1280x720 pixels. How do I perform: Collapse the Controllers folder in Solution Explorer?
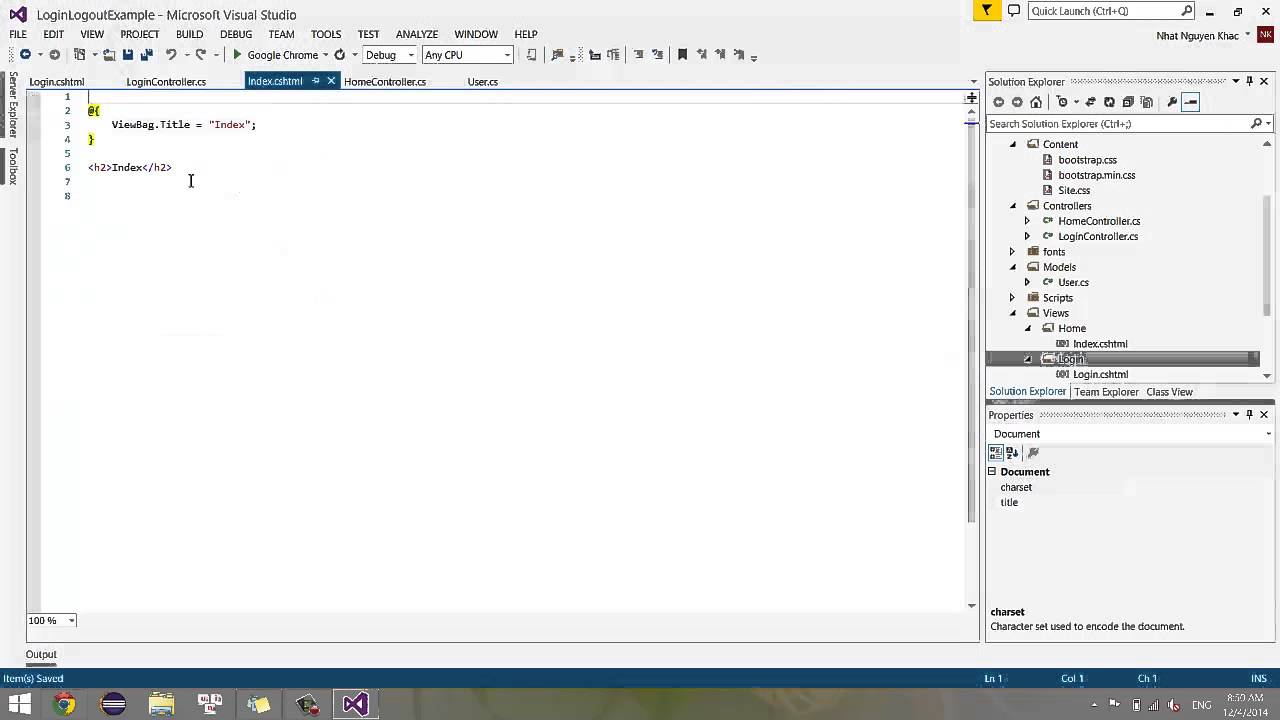click(x=1013, y=206)
